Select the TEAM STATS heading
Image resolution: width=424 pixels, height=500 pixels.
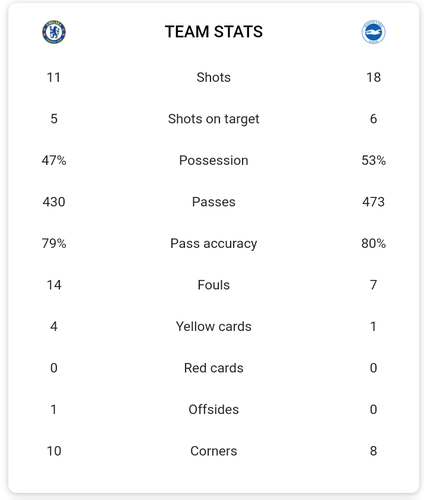pyautogui.click(x=214, y=32)
